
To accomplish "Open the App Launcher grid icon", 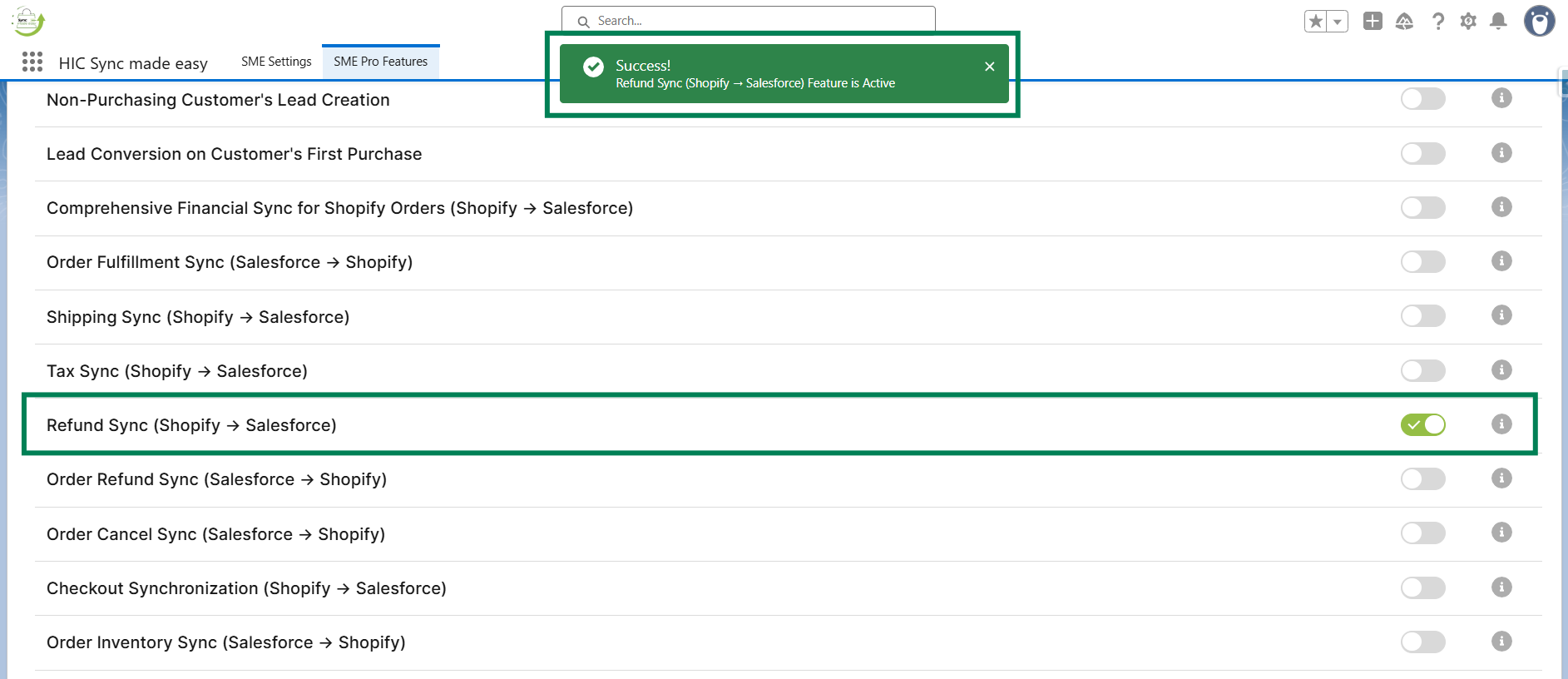I will click(32, 62).
